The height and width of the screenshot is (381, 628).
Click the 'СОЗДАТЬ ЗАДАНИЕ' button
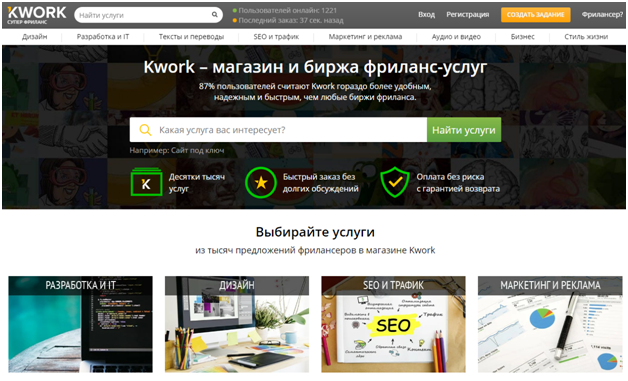click(535, 15)
